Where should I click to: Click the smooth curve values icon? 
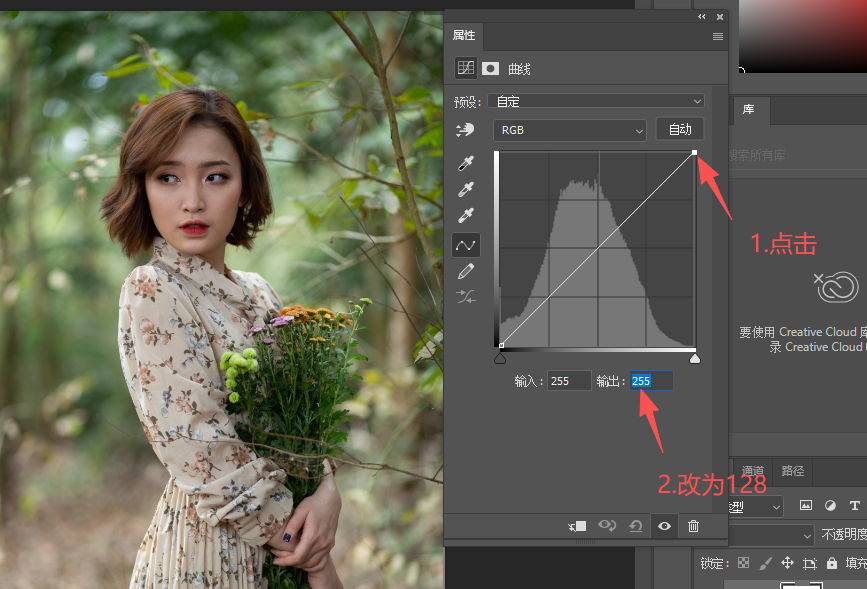click(466, 297)
